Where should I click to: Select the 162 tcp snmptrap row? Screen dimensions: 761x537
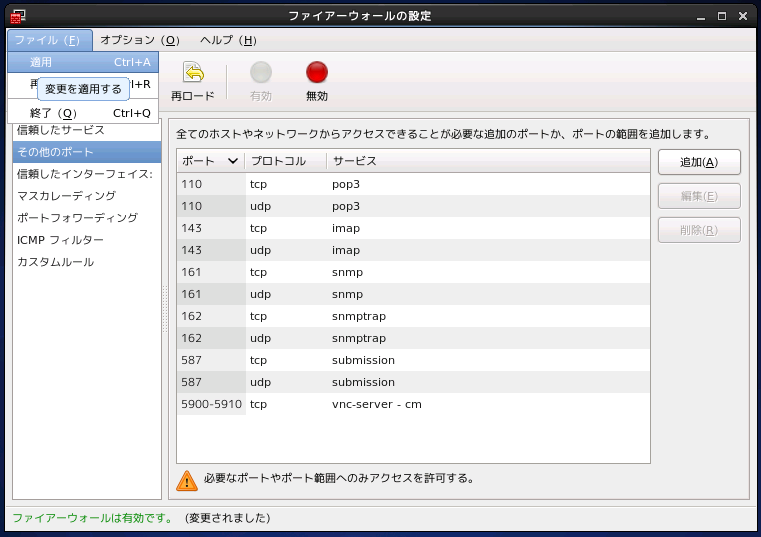(414, 316)
